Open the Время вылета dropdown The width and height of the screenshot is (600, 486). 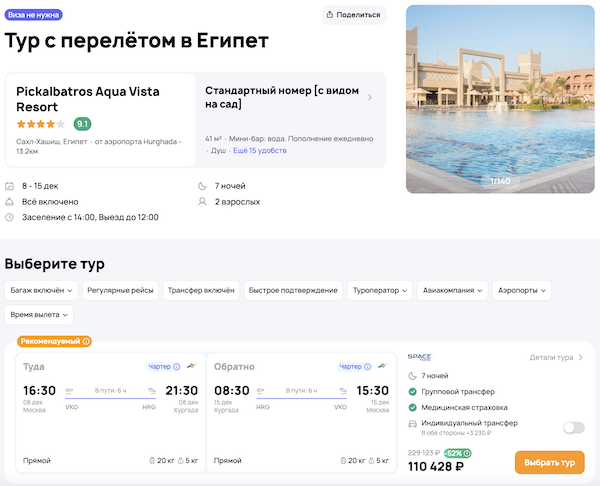(39, 314)
